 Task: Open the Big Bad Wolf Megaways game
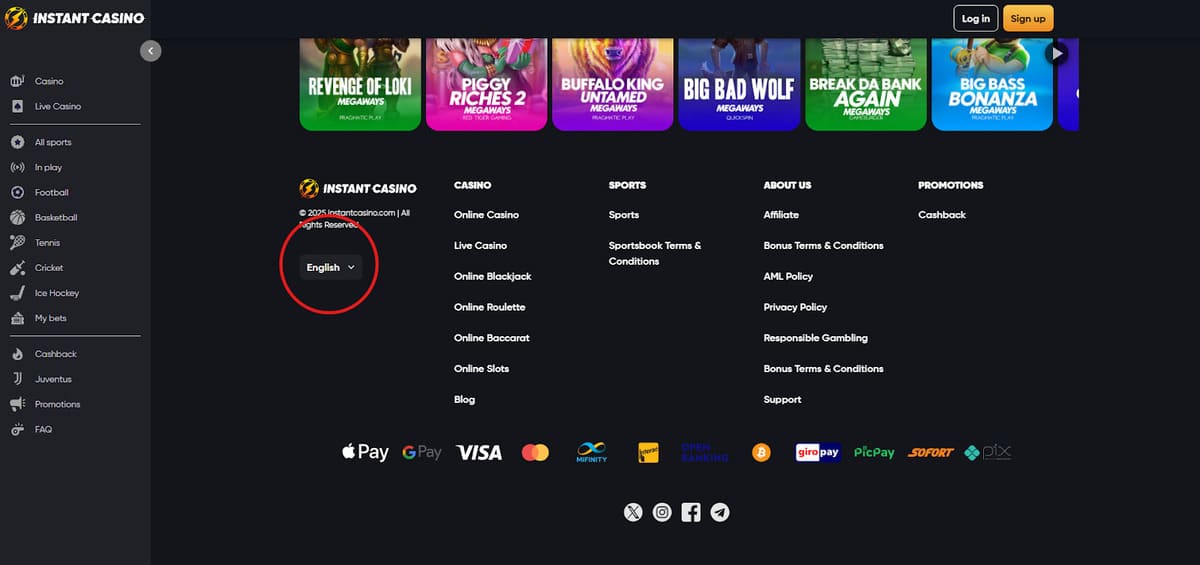tap(739, 85)
